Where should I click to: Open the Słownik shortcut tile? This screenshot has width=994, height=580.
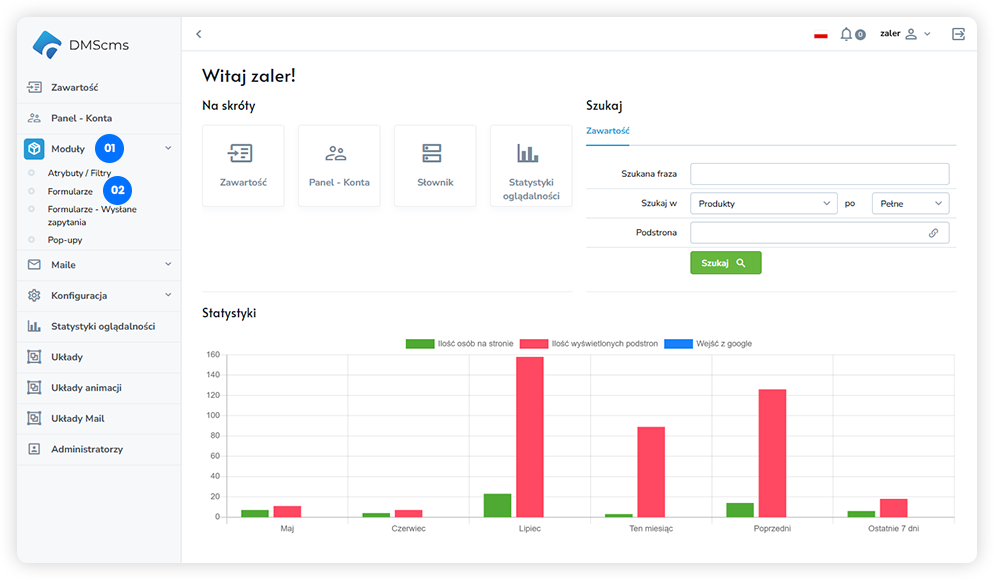[435, 166]
